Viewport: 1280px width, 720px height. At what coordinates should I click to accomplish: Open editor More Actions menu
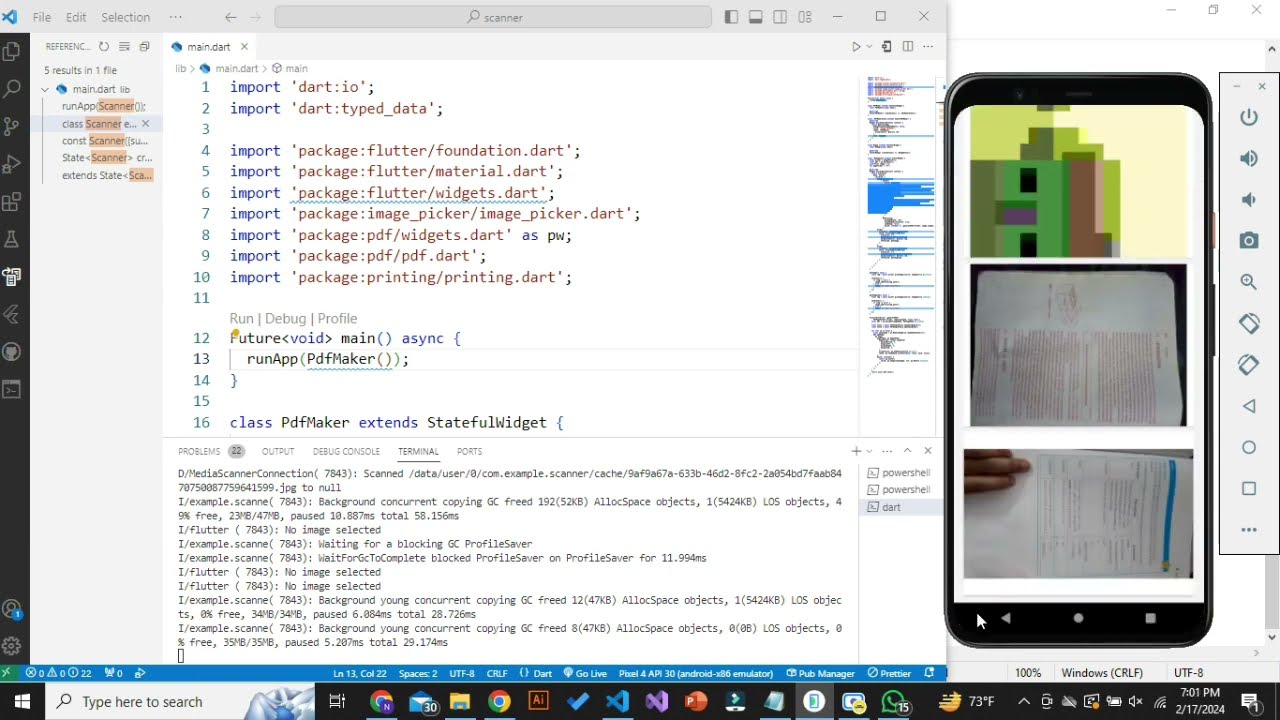pyautogui.click(x=929, y=47)
